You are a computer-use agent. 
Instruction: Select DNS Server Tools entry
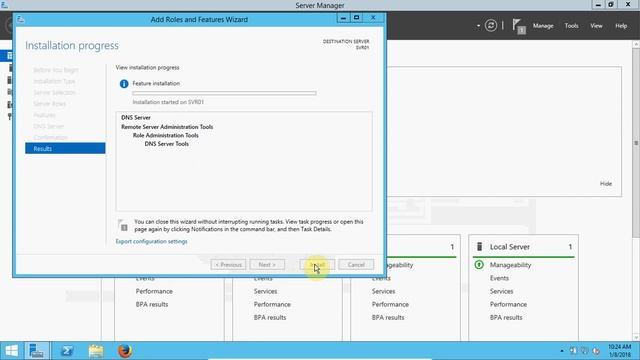click(x=167, y=144)
